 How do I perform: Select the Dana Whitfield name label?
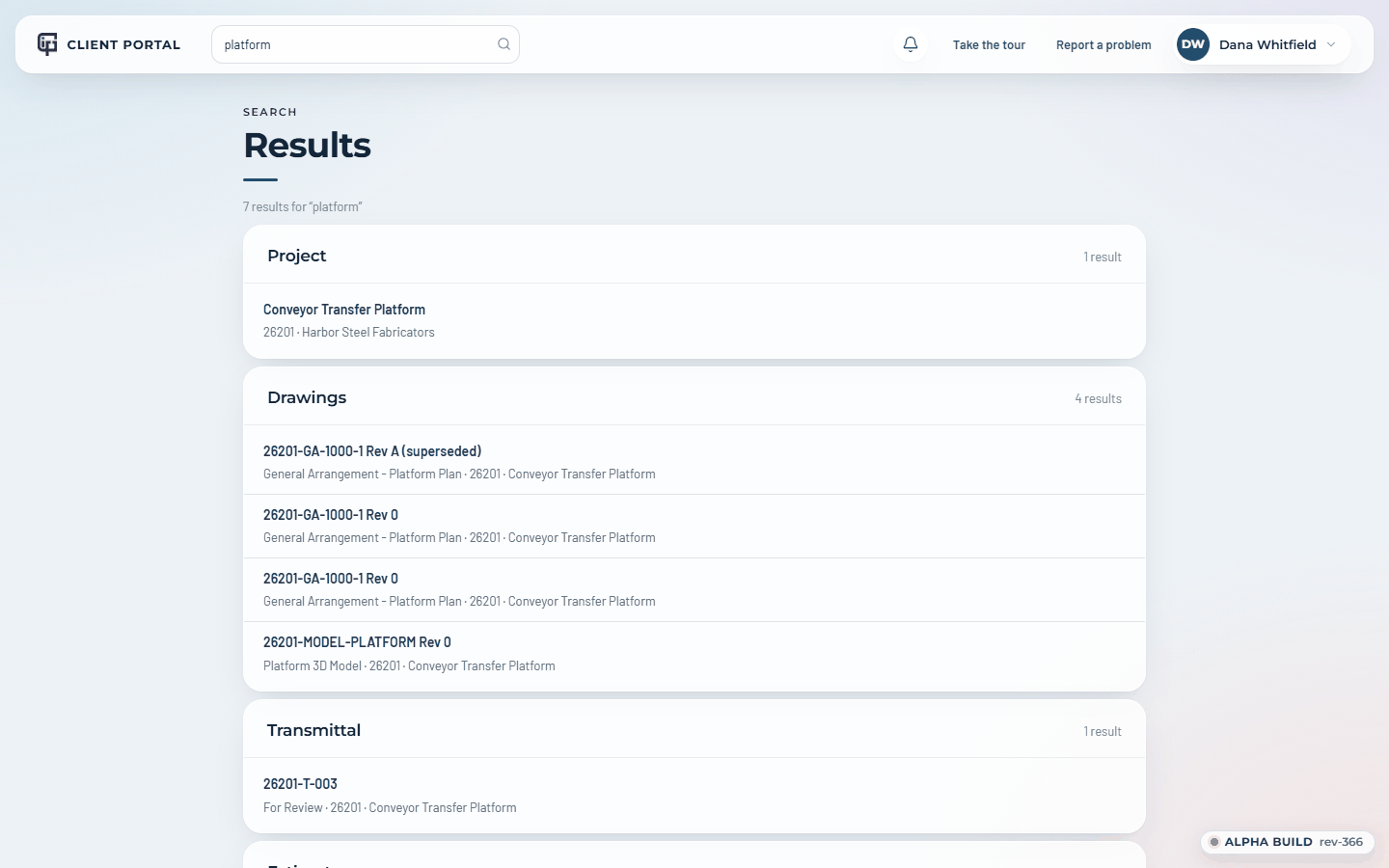[1267, 45]
